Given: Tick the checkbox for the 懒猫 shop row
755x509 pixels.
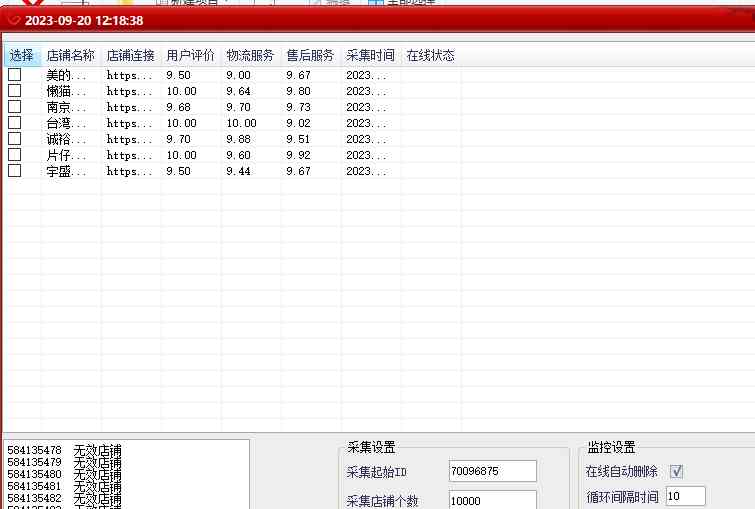Looking at the screenshot, I should pos(15,91).
